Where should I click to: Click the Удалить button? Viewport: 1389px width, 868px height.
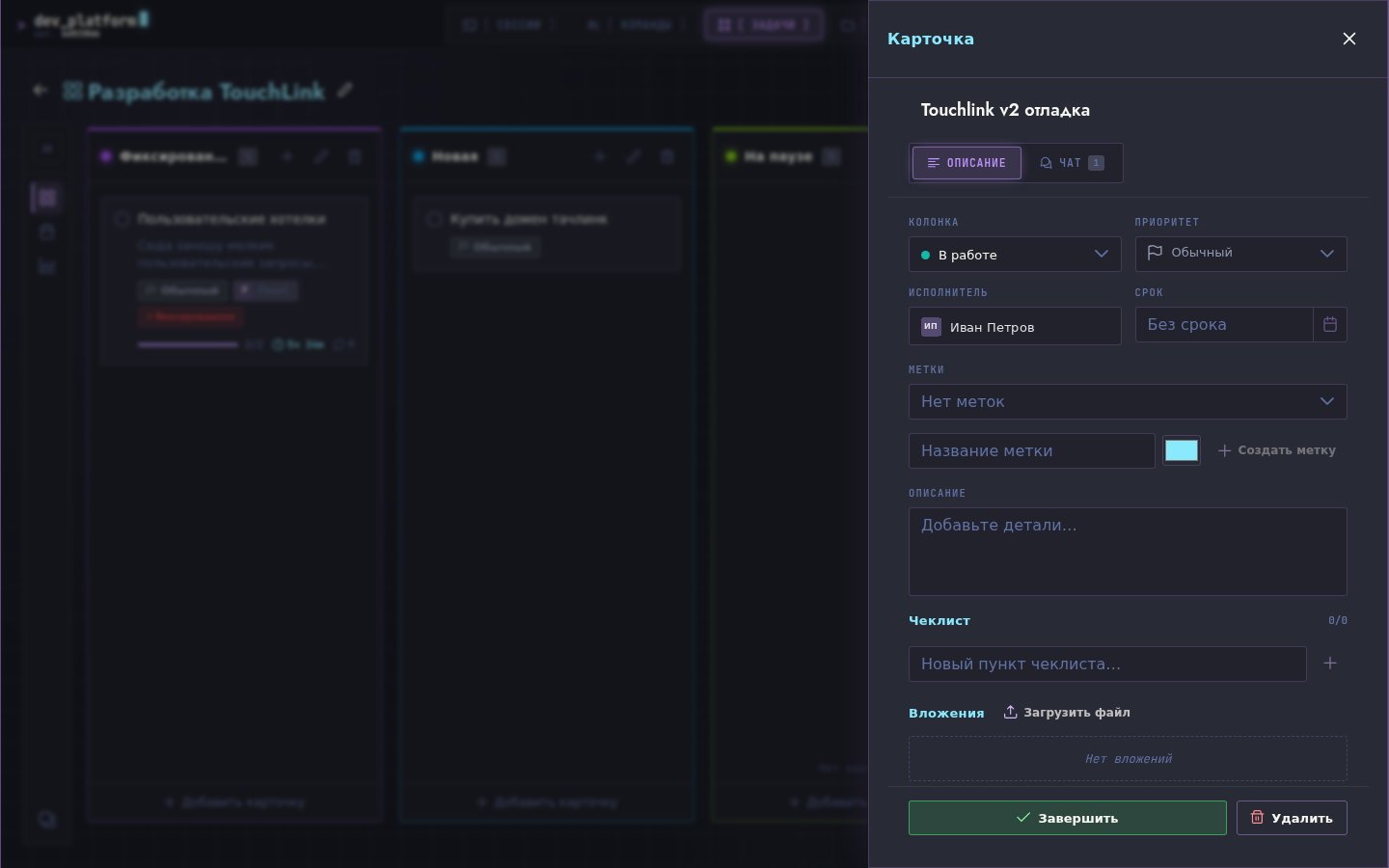[x=1292, y=818]
